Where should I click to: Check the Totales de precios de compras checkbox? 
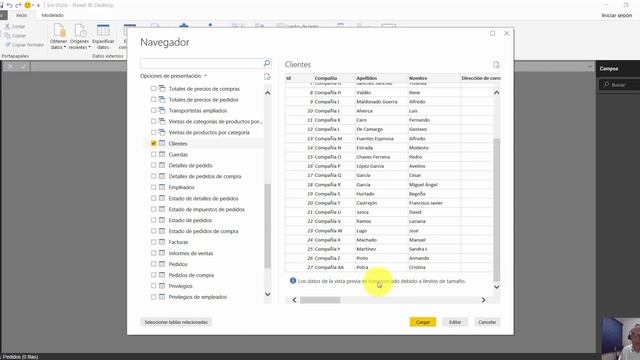[x=153, y=89]
